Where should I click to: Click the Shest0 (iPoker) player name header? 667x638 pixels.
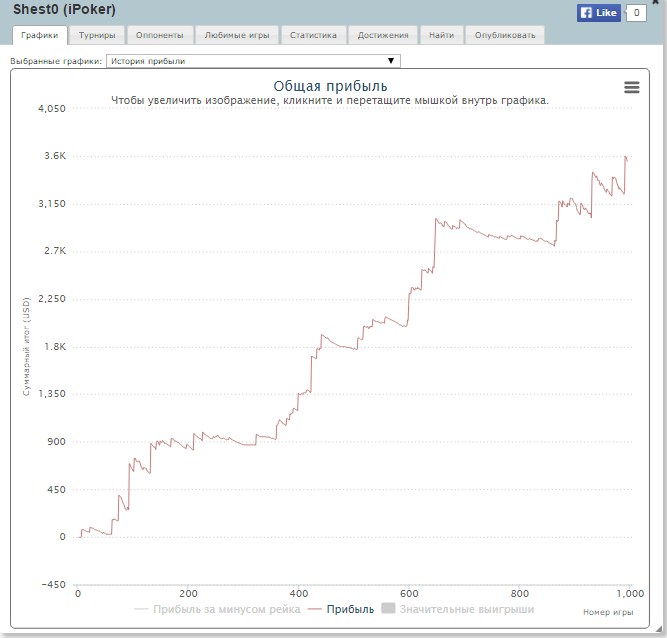tap(64, 9)
